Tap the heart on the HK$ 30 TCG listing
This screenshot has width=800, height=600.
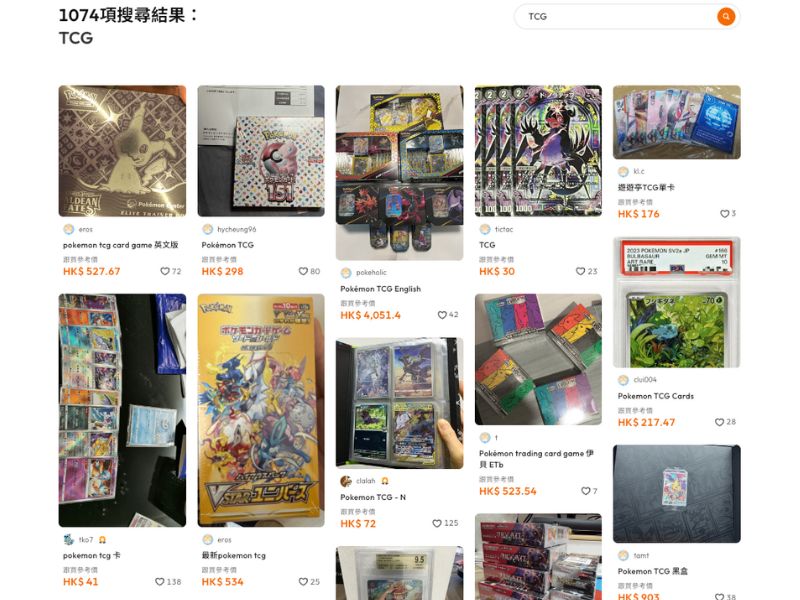[x=580, y=271]
